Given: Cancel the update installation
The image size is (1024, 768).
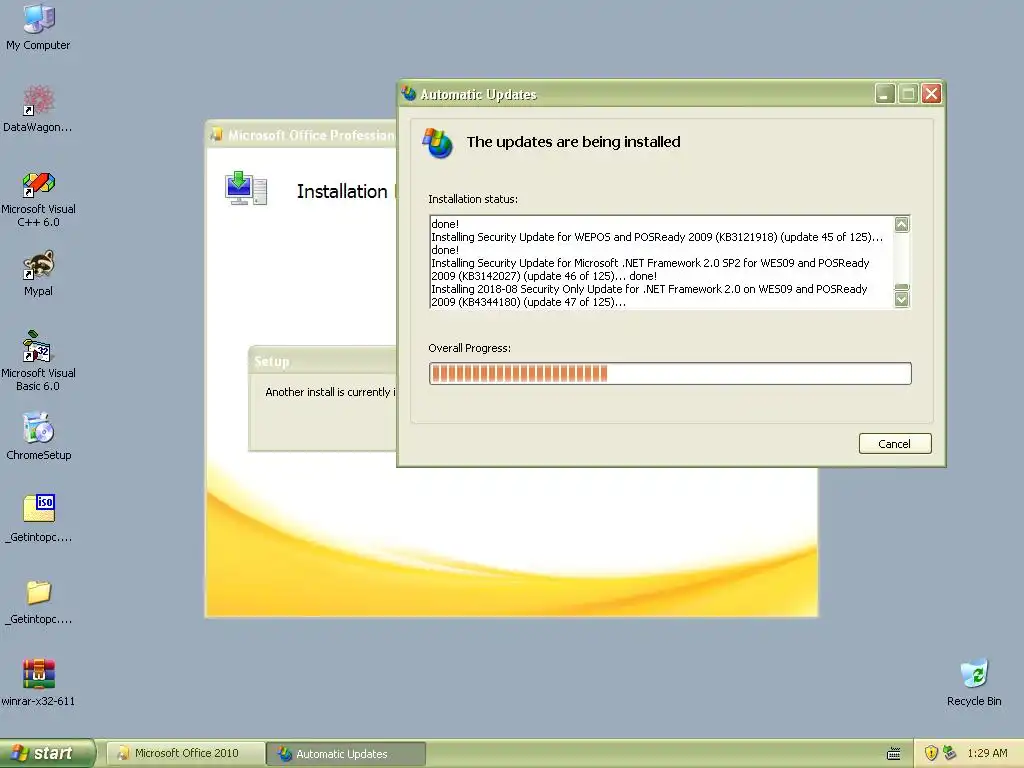Looking at the screenshot, I should click(x=895, y=443).
